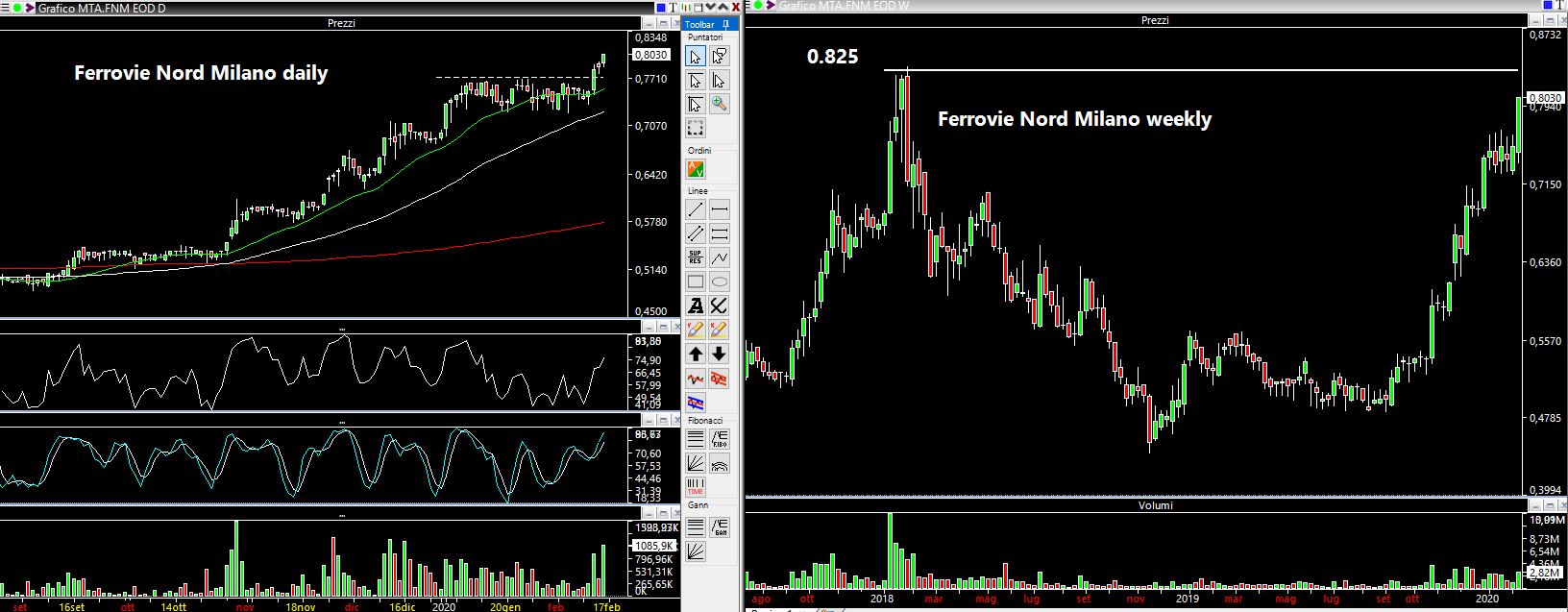Image resolution: width=1568 pixels, height=612 pixels.
Task: Click the green circle in weekly chart title bar
Action: [758, 6]
